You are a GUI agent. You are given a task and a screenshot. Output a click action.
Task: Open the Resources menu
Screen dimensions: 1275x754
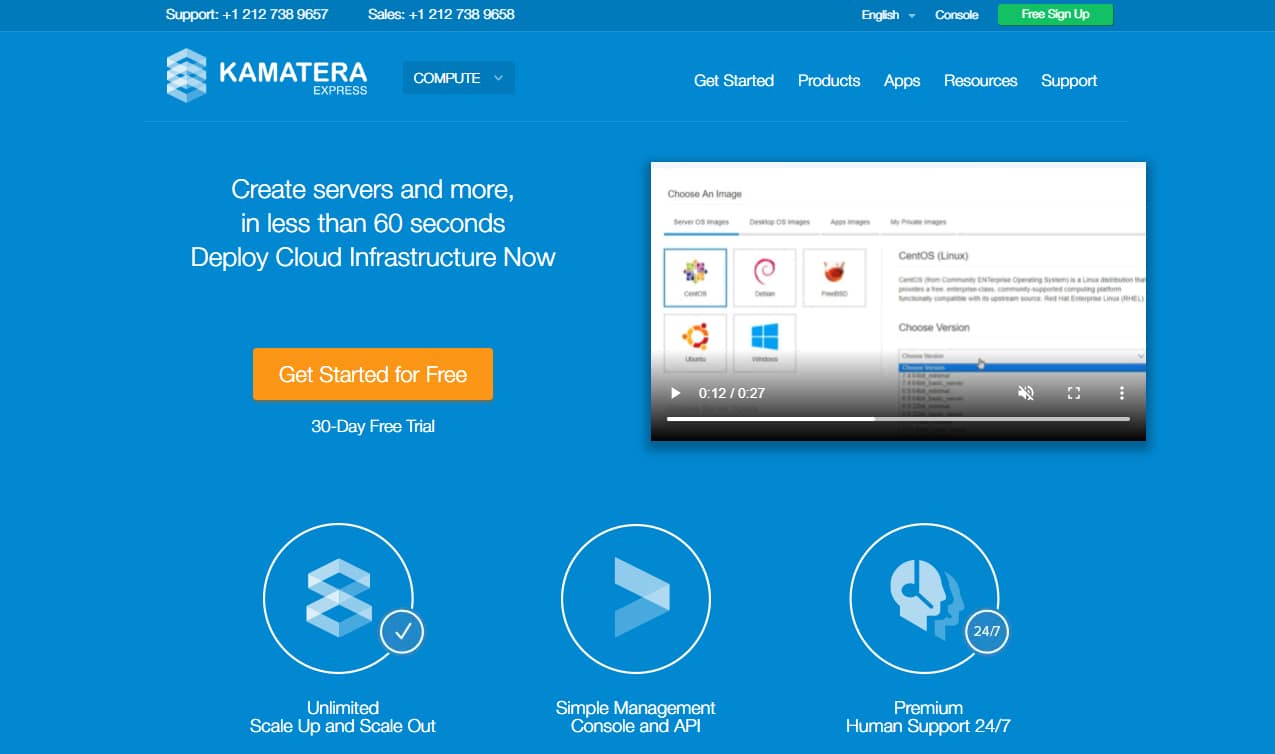tap(980, 81)
